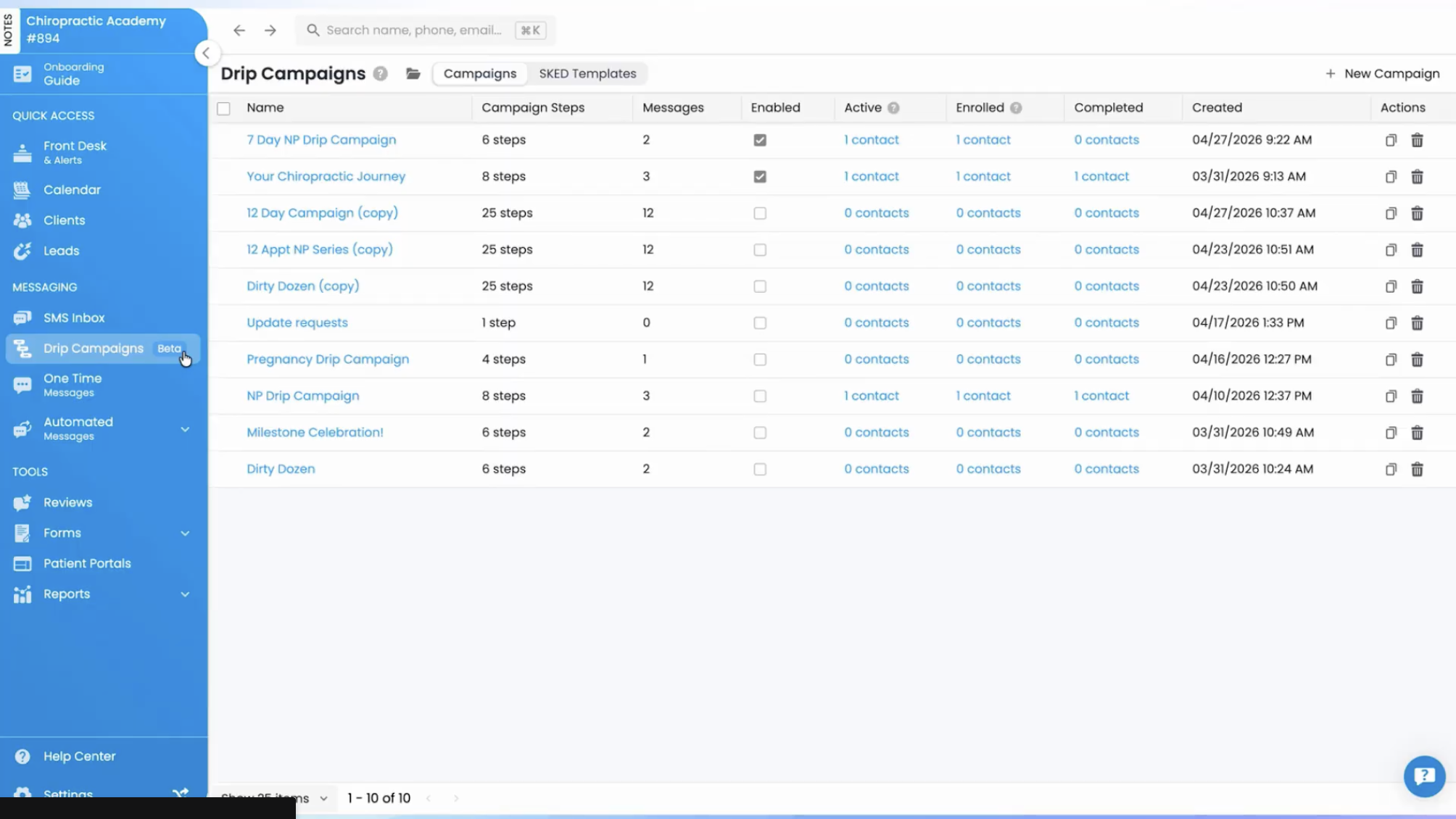Copy the Milestone Celebration! campaign
The image size is (1456, 819).
click(x=1391, y=433)
